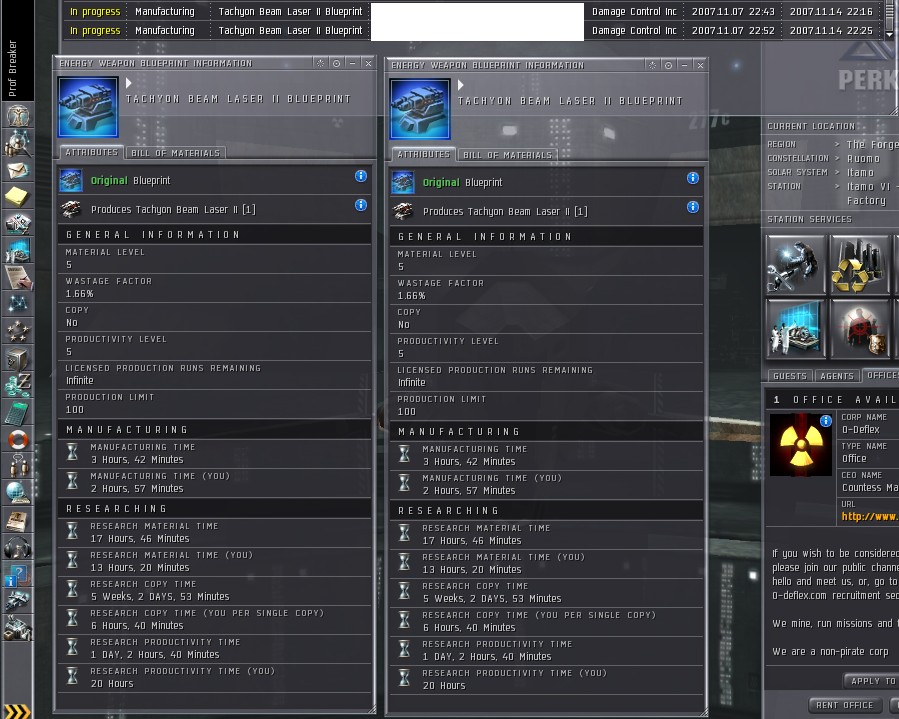Switch to the Offices tab
The image size is (899, 719).
coord(881,375)
